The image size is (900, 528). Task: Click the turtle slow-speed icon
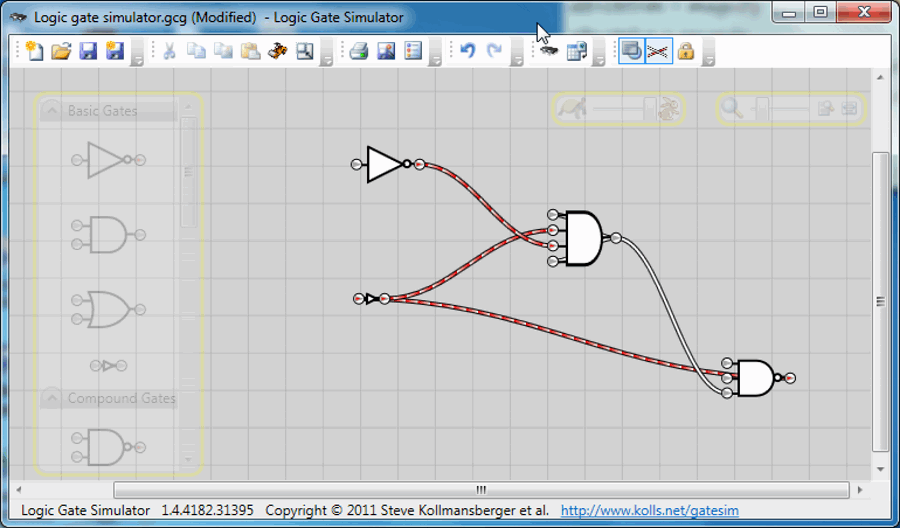(572, 108)
